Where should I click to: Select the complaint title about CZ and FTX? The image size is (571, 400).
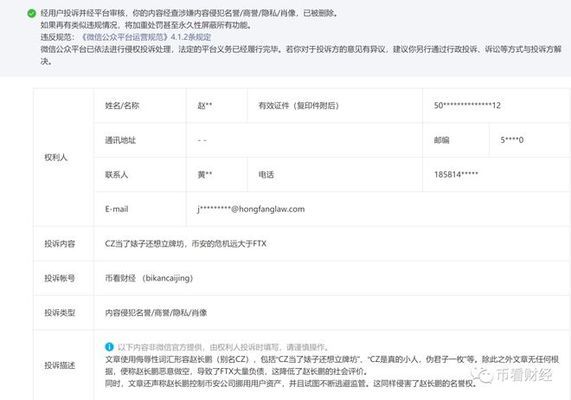pyautogui.click(x=185, y=244)
